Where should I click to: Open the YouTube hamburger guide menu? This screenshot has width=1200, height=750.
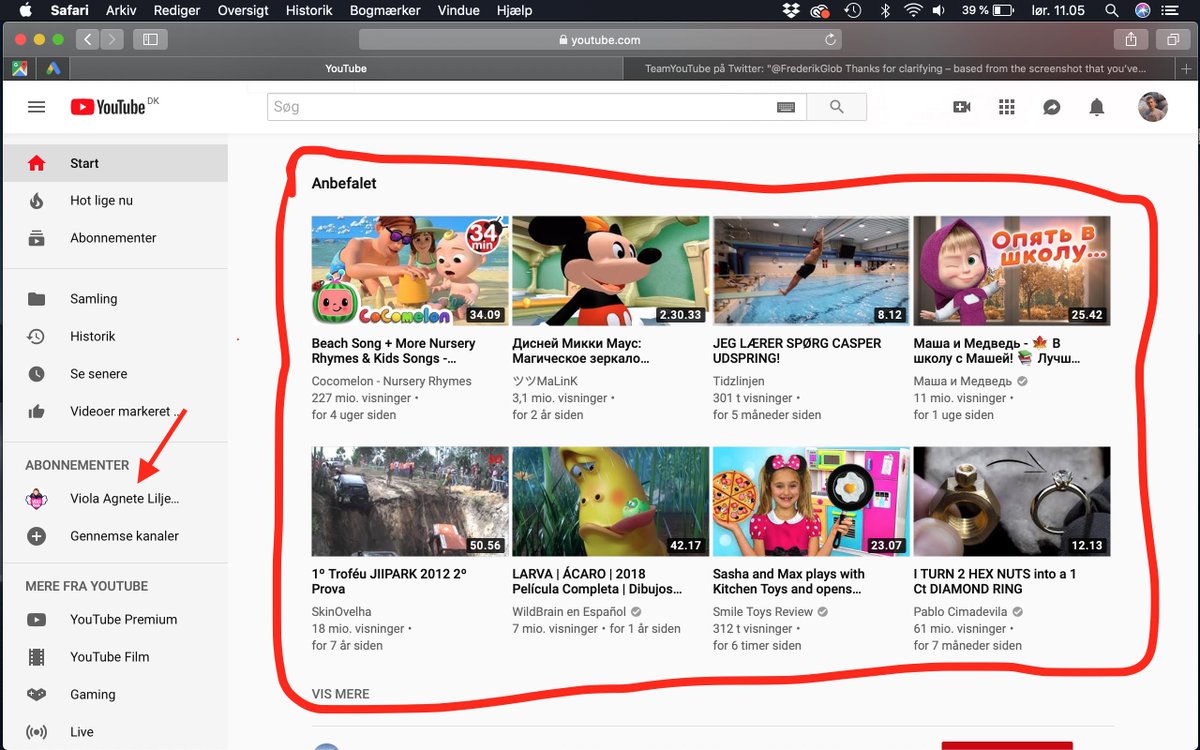pos(37,107)
